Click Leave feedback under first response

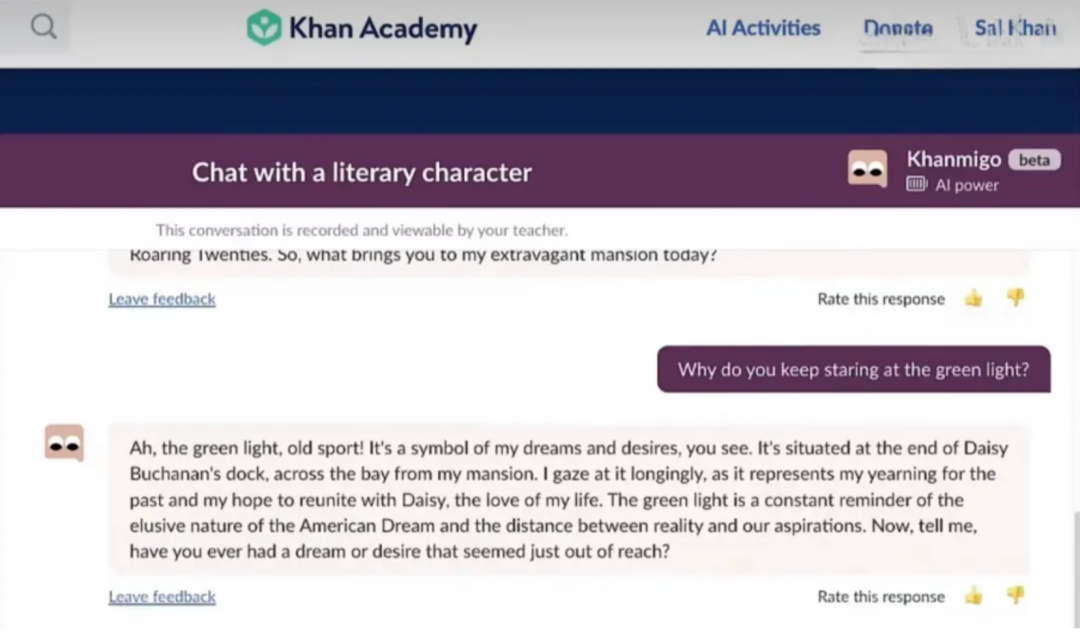pyautogui.click(x=162, y=299)
